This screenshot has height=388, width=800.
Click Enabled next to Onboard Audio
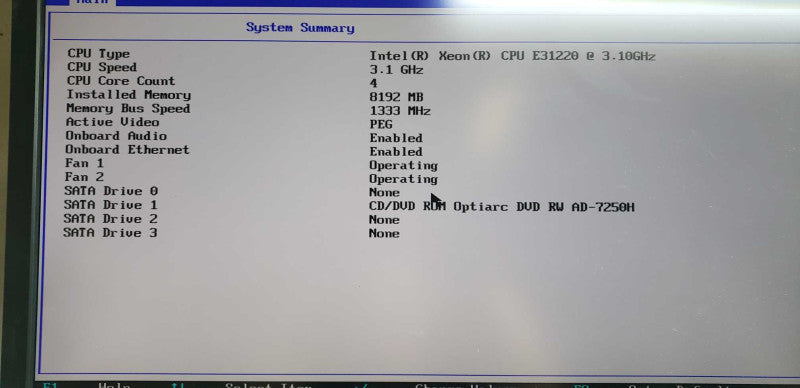[396, 138]
